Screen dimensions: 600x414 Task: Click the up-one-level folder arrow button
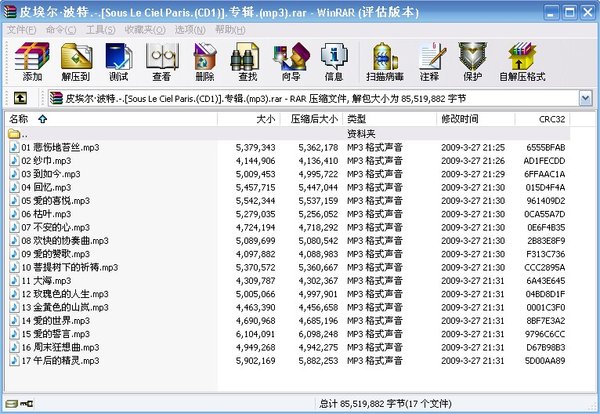tap(20, 98)
